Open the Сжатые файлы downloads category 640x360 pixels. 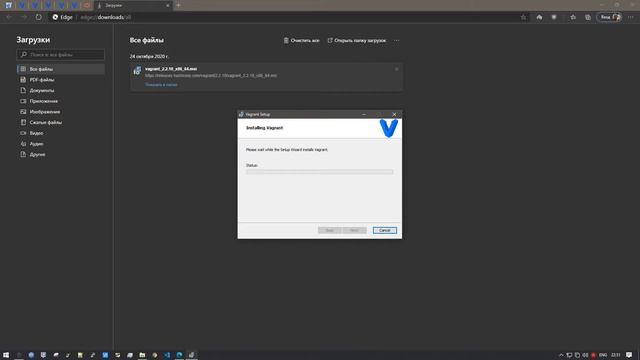[x=60, y=122]
